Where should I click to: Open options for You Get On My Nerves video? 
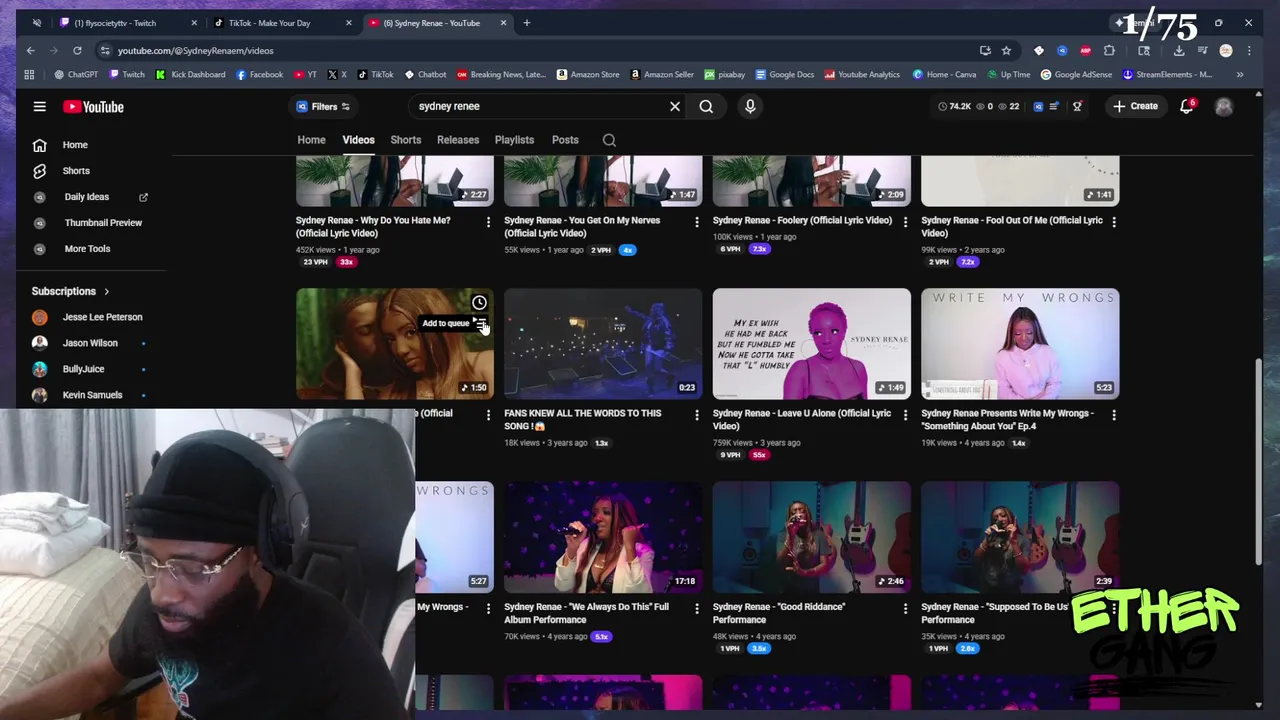tap(697, 222)
